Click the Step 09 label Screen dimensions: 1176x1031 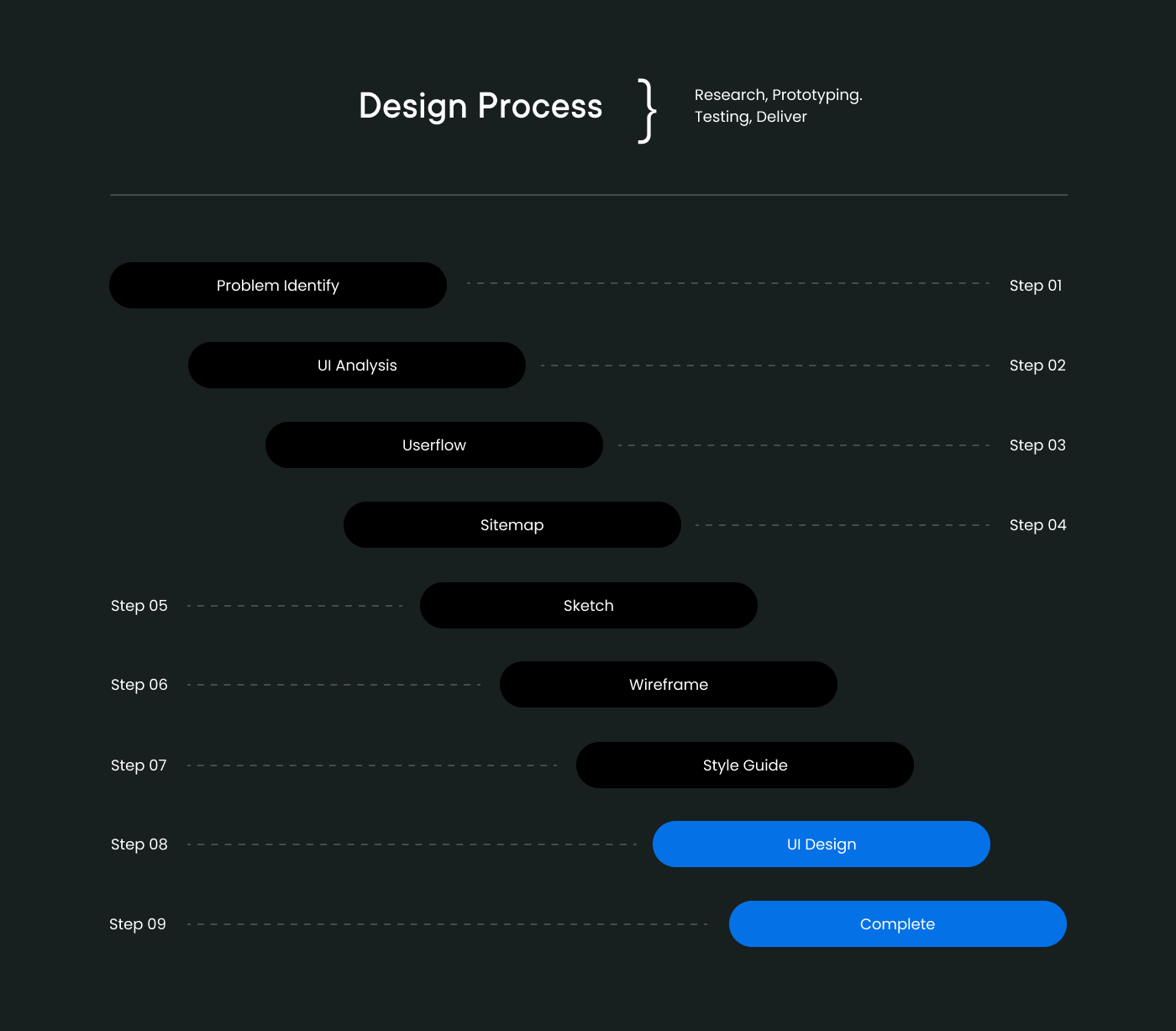click(138, 924)
